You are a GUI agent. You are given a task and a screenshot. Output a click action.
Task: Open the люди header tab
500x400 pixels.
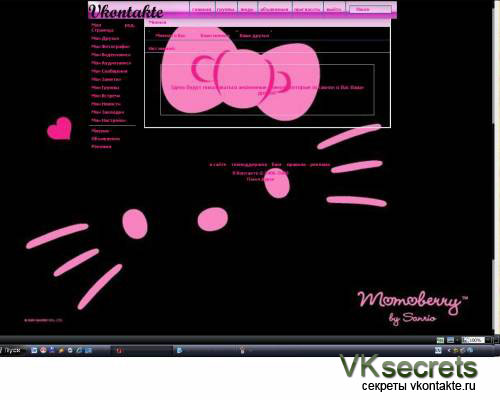click(x=247, y=10)
